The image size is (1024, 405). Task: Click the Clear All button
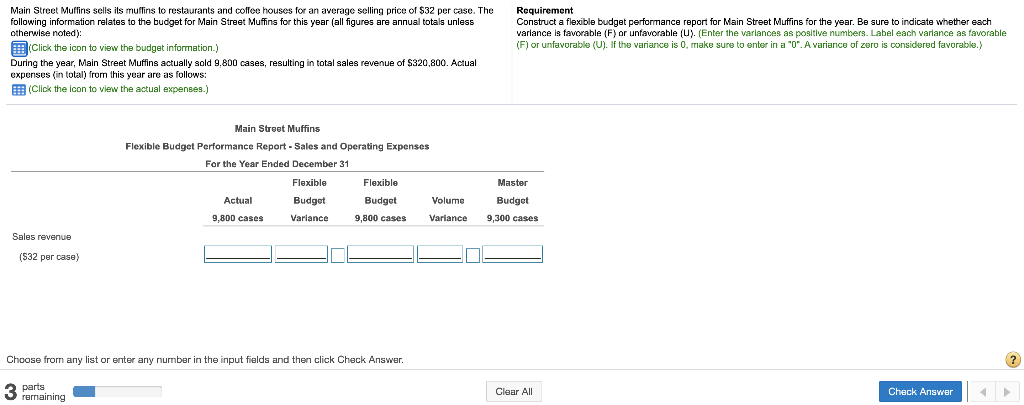coord(514,392)
